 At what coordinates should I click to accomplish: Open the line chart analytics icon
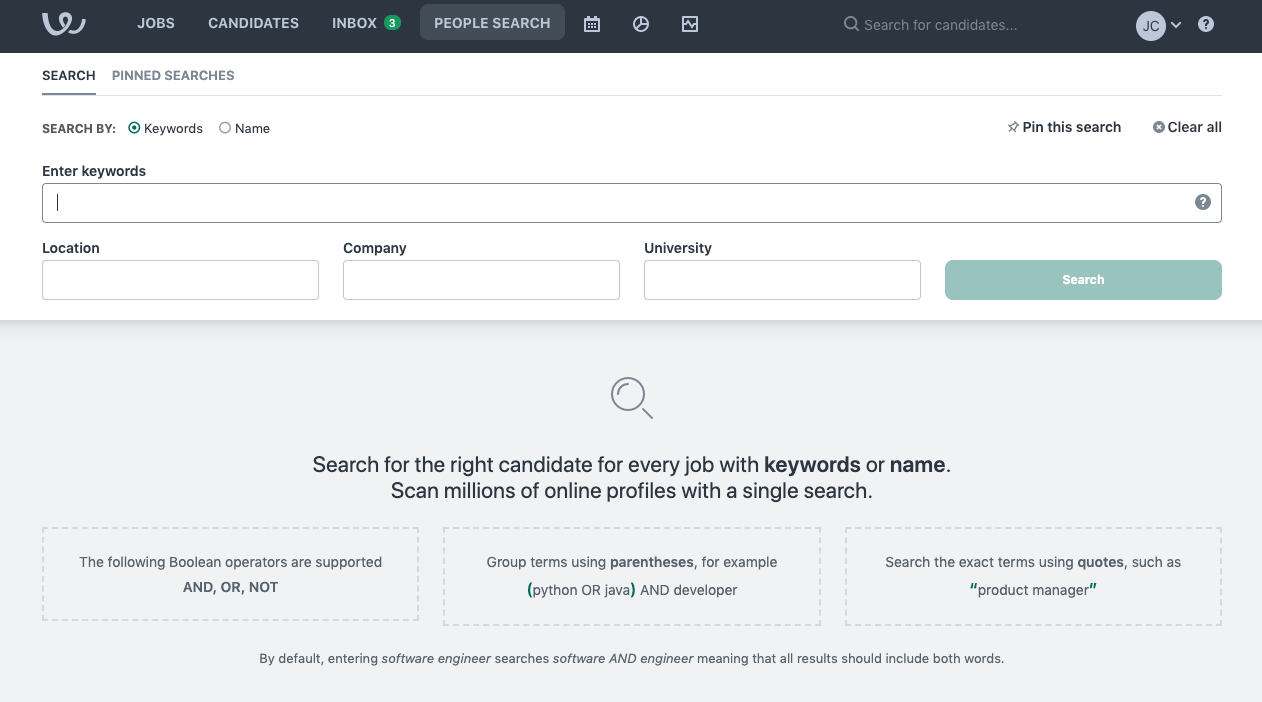point(690,24)
